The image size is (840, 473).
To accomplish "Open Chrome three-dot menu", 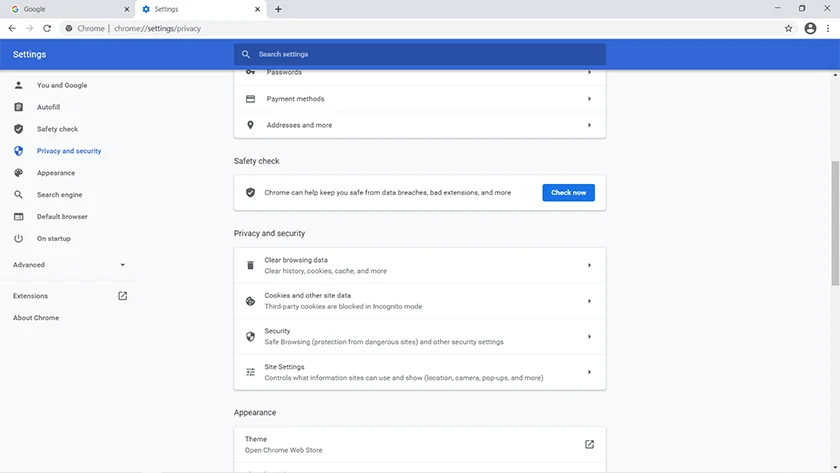I will pos(828,28).
